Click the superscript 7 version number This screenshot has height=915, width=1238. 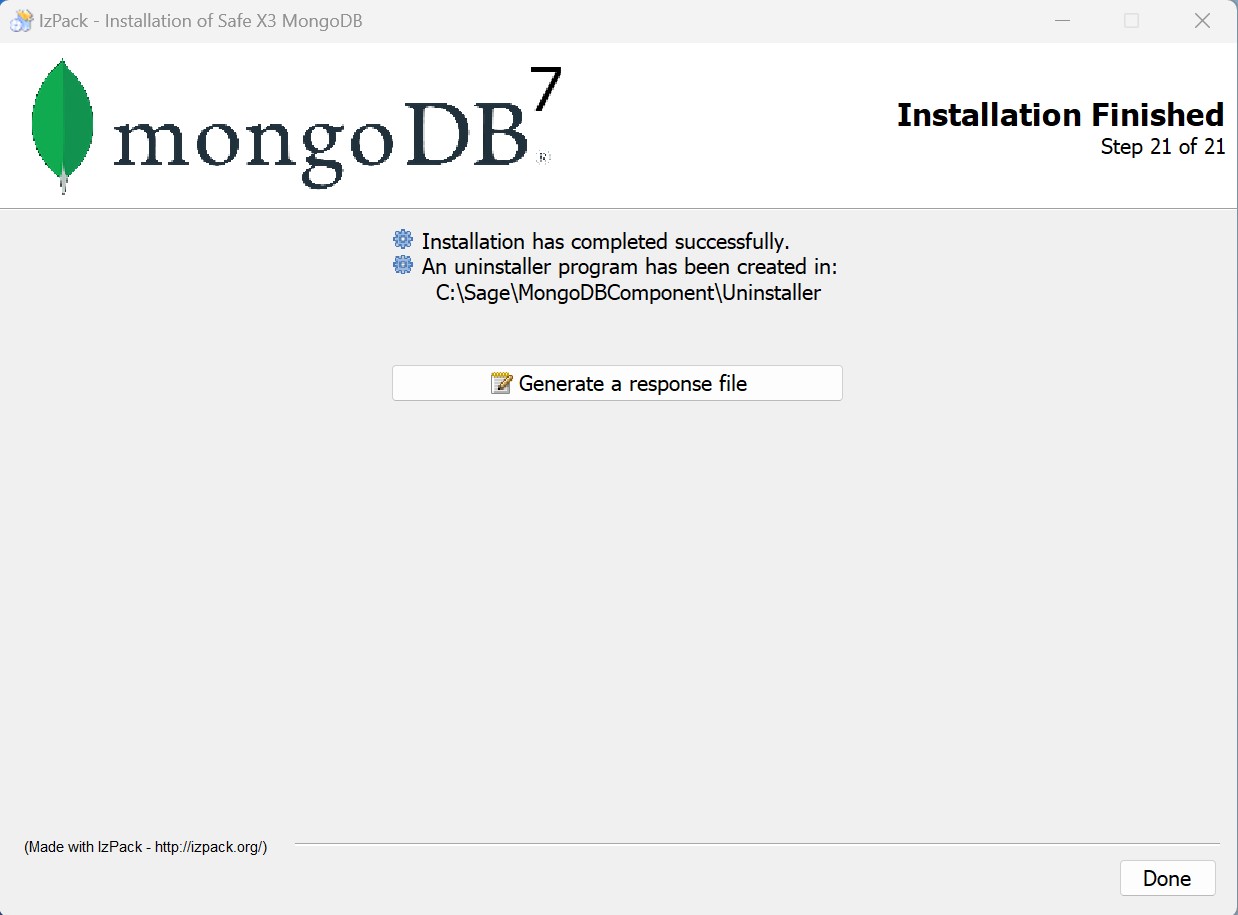click(544, 92)
